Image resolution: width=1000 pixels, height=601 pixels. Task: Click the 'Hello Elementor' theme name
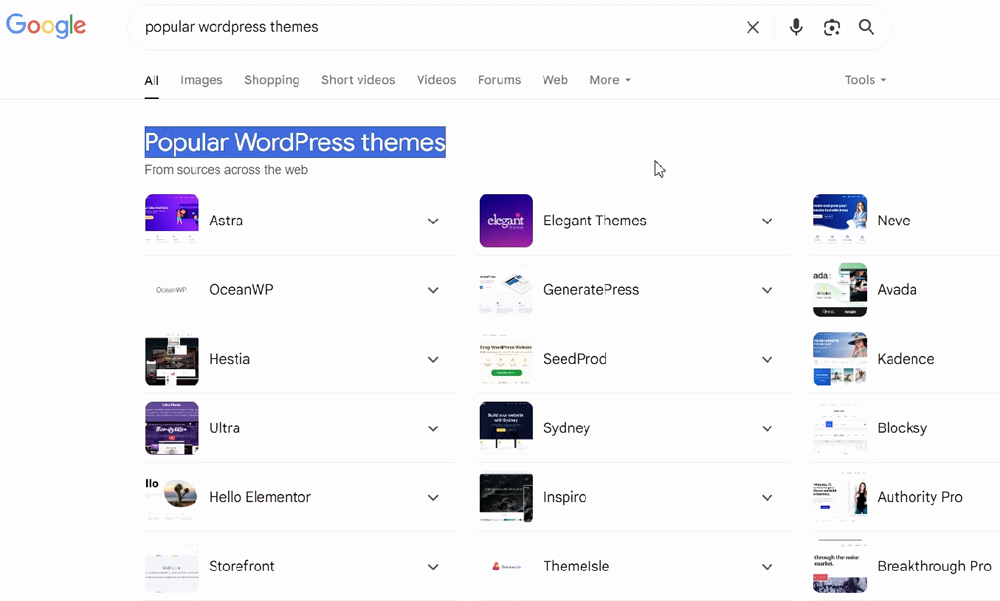coord(260,497)
